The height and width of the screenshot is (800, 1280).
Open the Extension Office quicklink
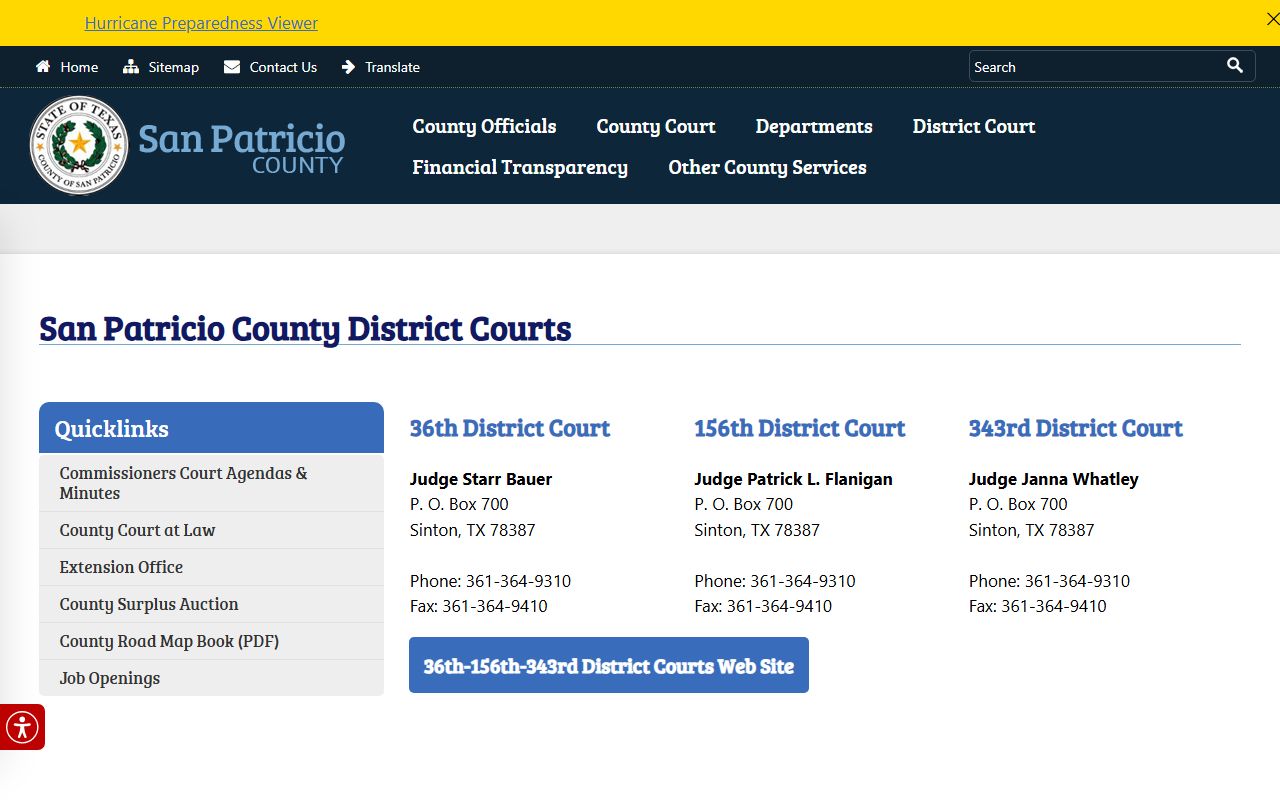[x=211, y=567]
